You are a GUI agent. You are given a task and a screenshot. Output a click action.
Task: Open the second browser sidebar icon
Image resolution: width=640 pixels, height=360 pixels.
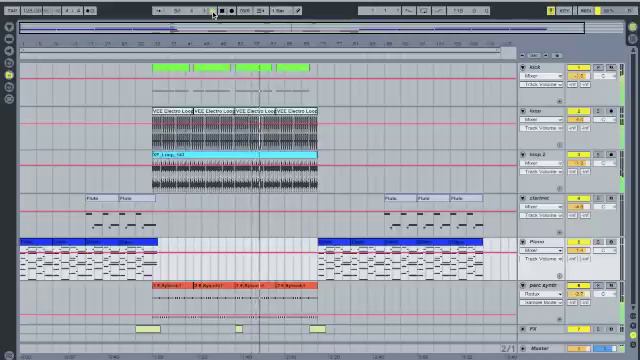[x=9, y=39]
